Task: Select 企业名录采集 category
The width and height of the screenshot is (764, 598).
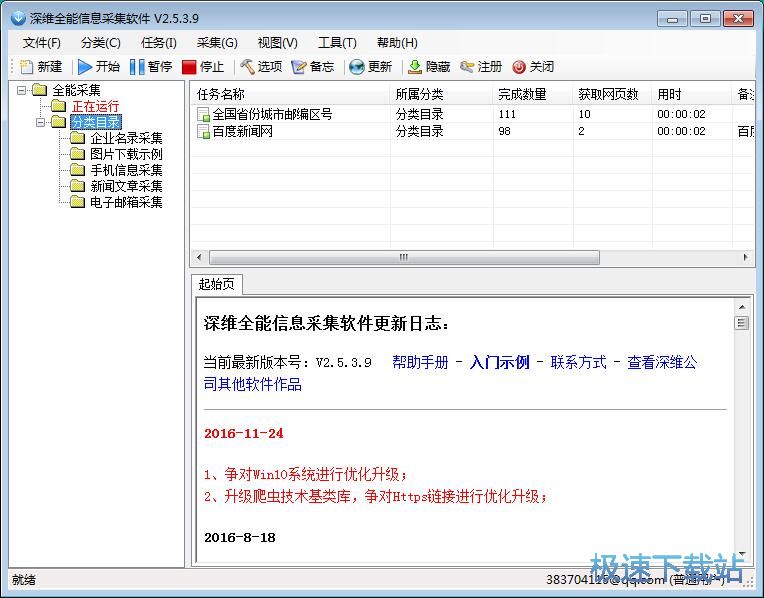Action: pyautogui.click(x=126, y=138)
